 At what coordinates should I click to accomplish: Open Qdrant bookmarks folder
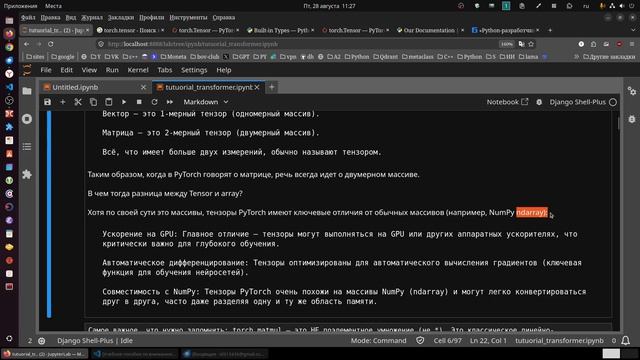(386, 57)
